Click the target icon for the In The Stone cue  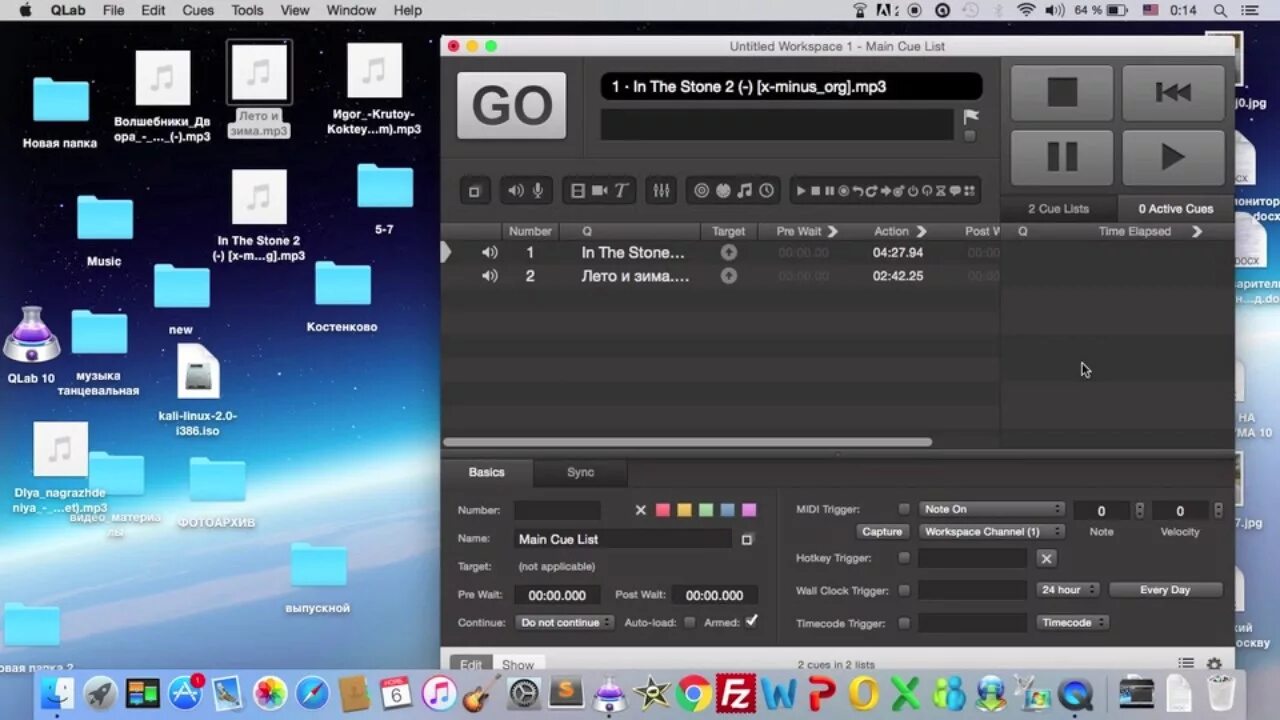[x=729, y=253]
